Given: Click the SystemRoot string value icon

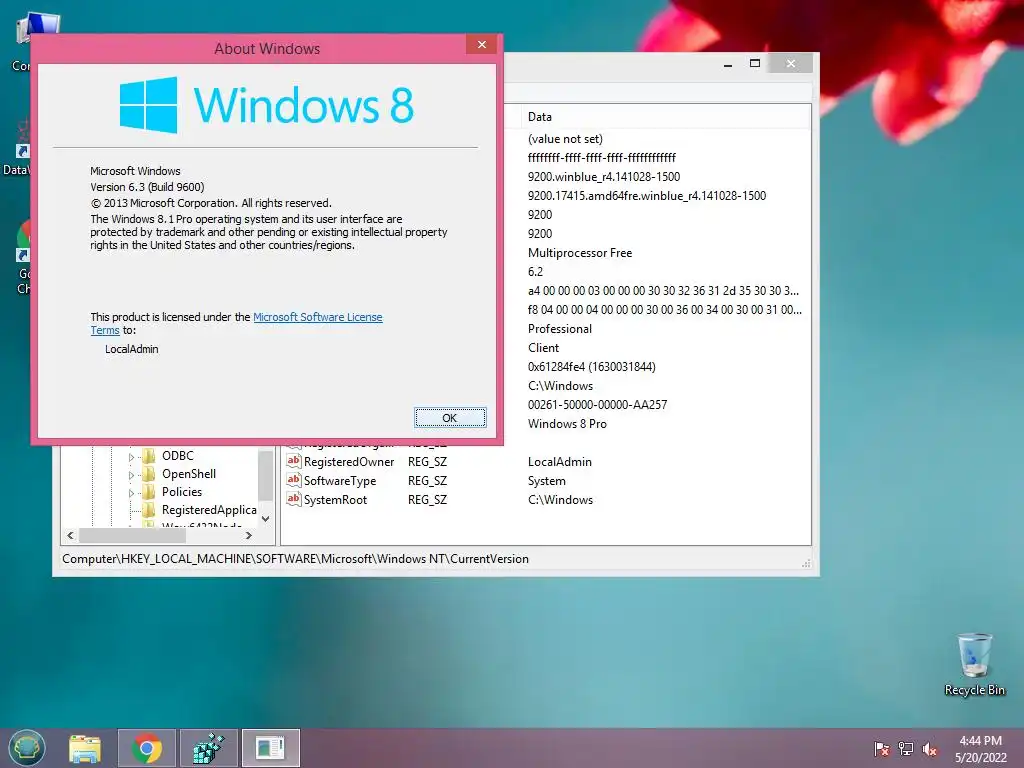Looking at the screenshot, I should pos(294,499).
